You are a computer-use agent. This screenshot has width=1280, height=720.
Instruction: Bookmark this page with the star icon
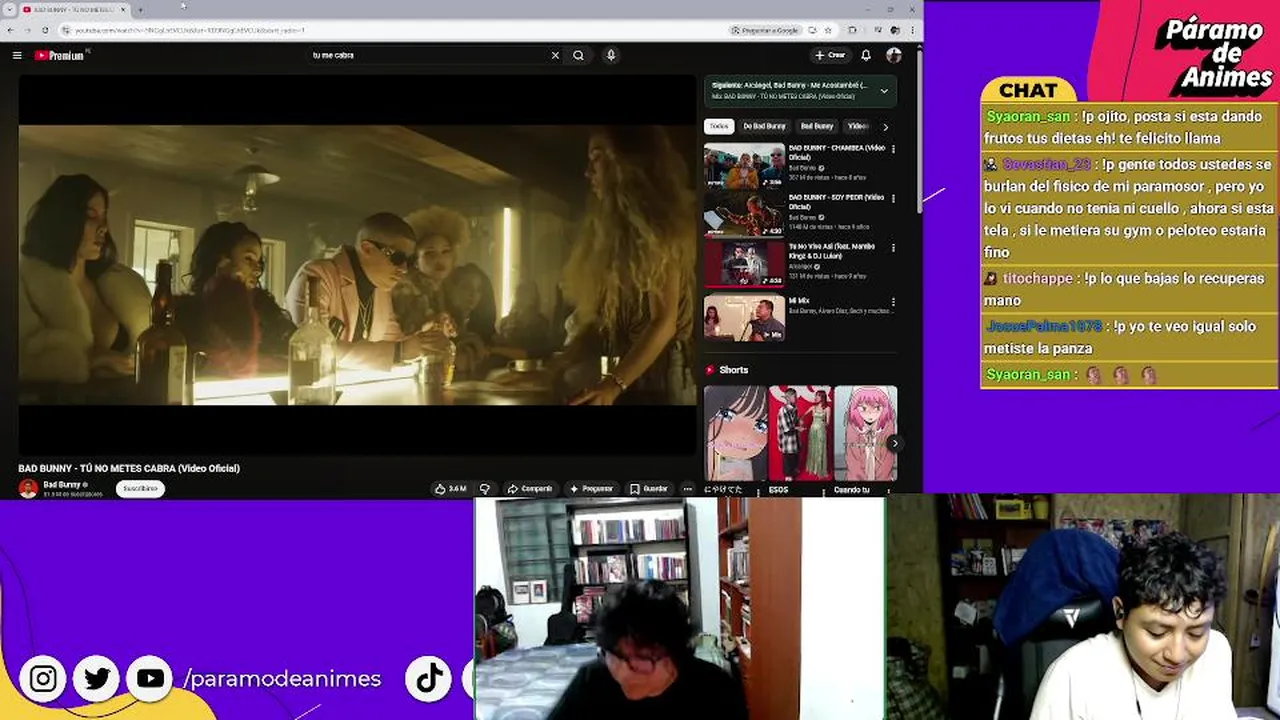coord(828,30)
